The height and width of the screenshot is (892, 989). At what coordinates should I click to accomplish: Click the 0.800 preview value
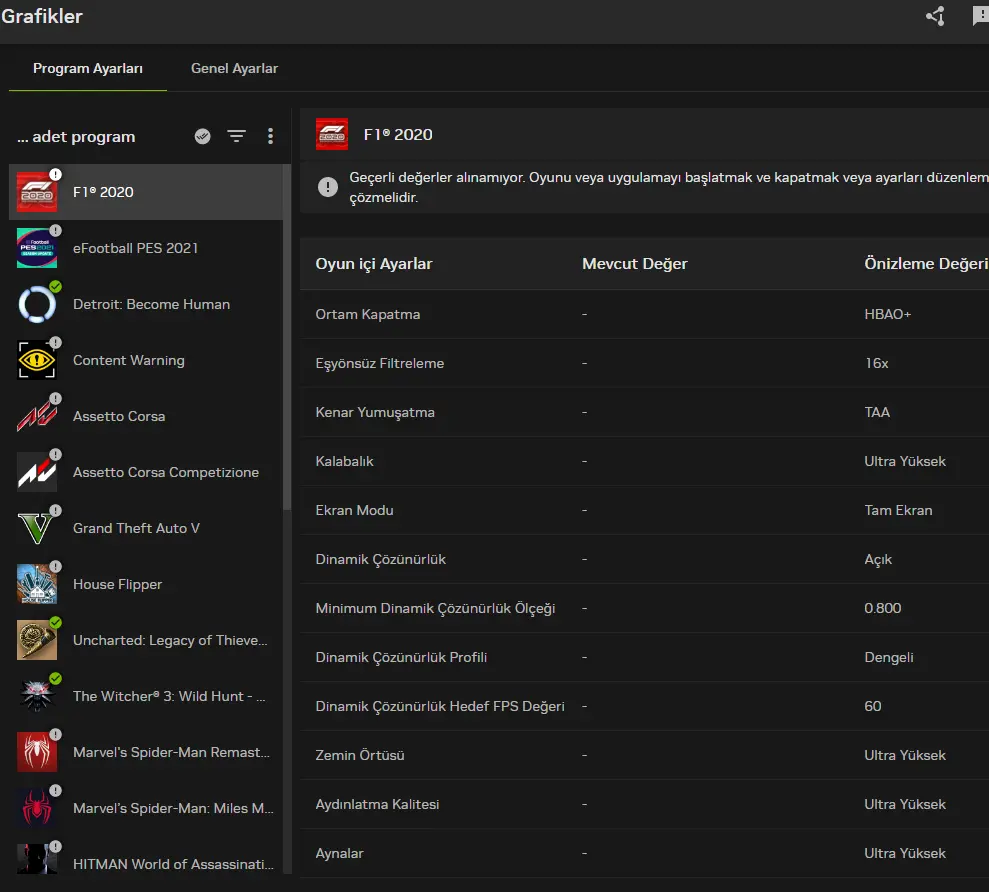click(x=882, y=608)
